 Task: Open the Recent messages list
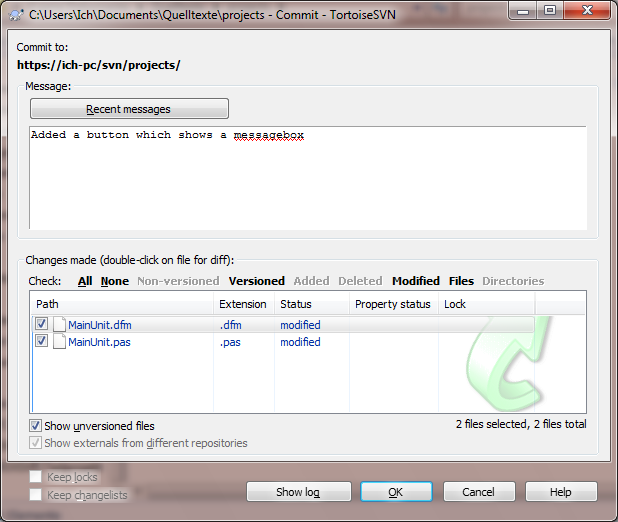129,109
